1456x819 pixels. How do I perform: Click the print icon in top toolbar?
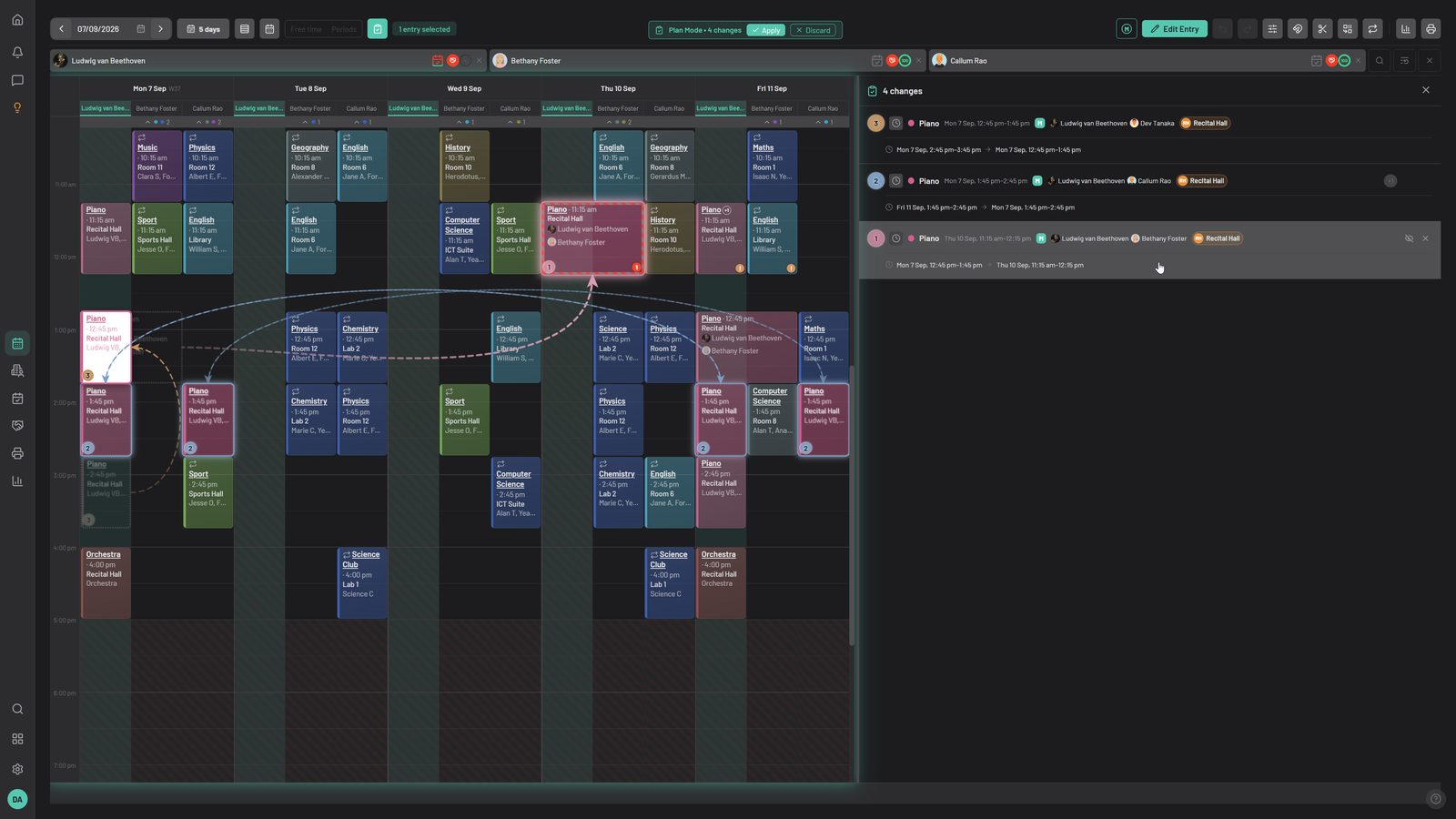[1431, 29]
